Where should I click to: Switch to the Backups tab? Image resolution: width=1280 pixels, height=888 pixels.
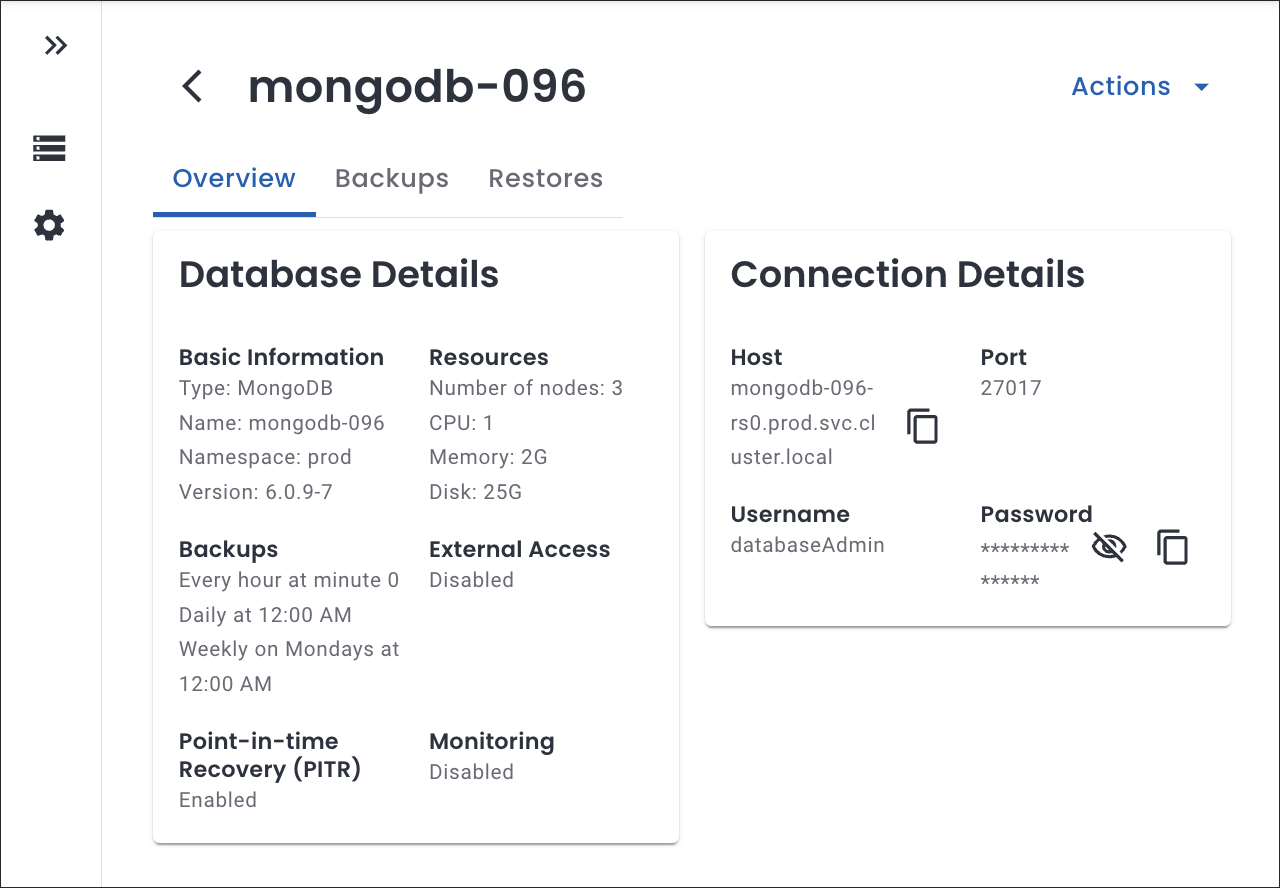(x=391, y=179)
